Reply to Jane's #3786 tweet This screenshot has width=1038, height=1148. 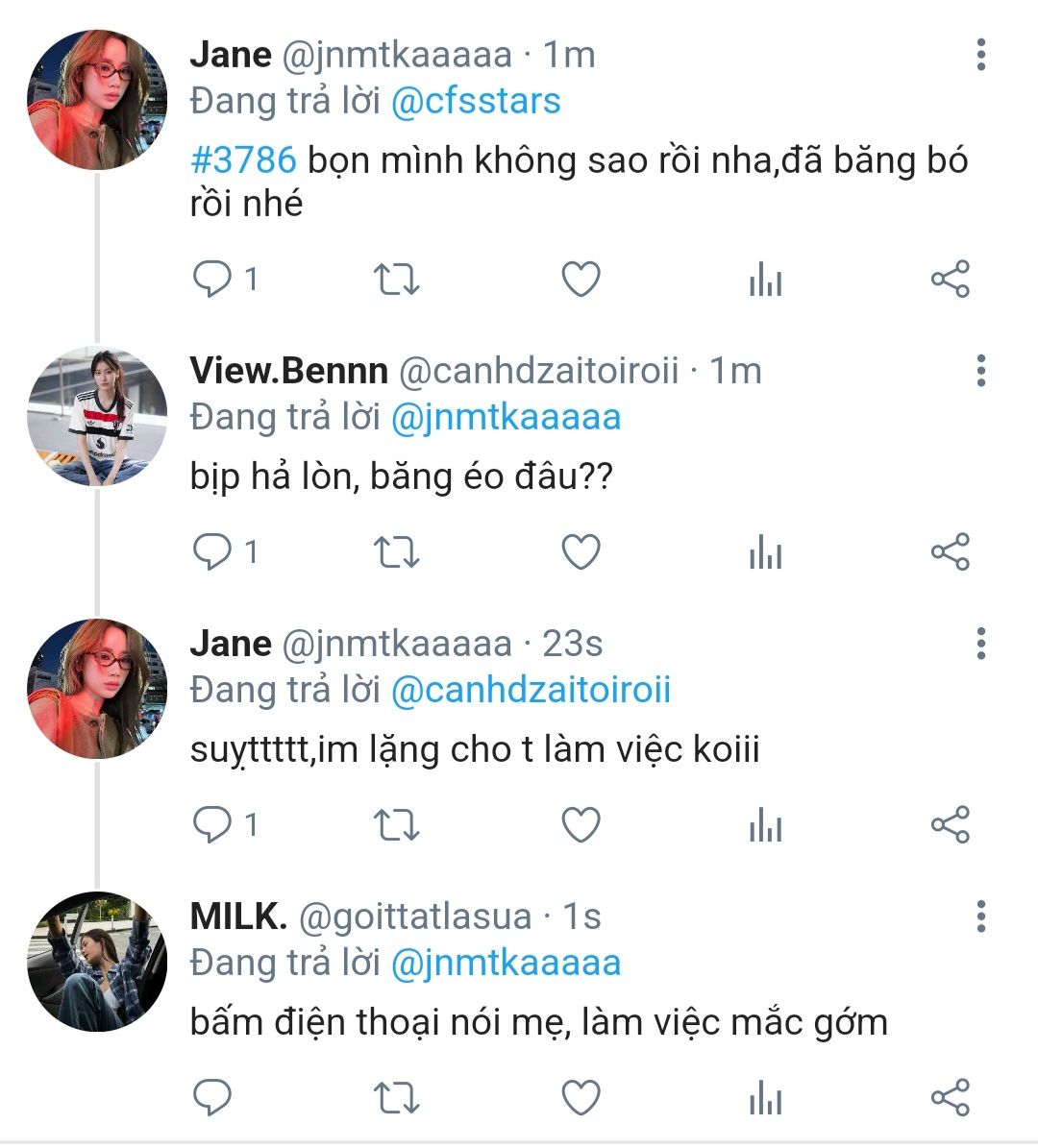tap(212, 280)
